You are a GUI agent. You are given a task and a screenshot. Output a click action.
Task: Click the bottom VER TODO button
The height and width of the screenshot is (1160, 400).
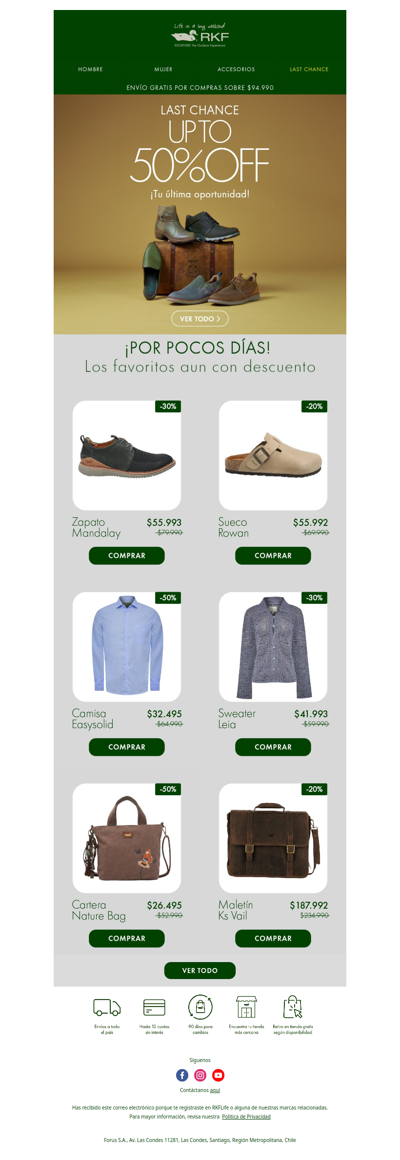[x=200, y=970]
